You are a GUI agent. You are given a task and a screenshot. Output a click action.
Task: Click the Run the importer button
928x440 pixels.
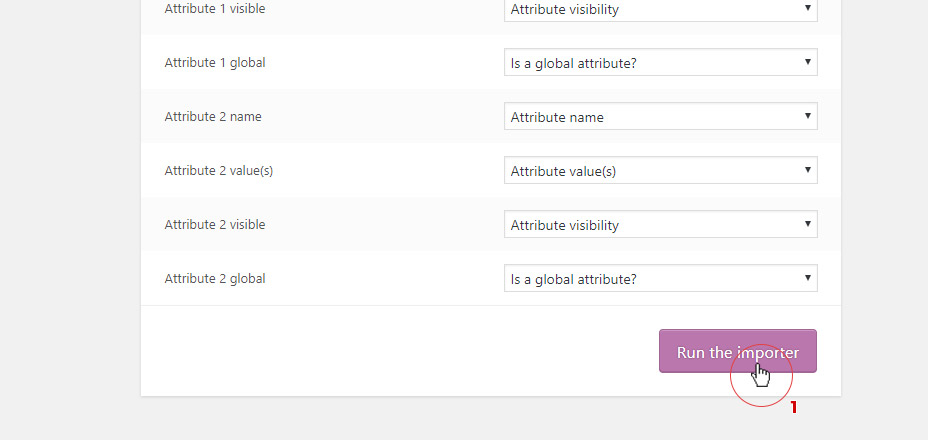click(737, 351)
